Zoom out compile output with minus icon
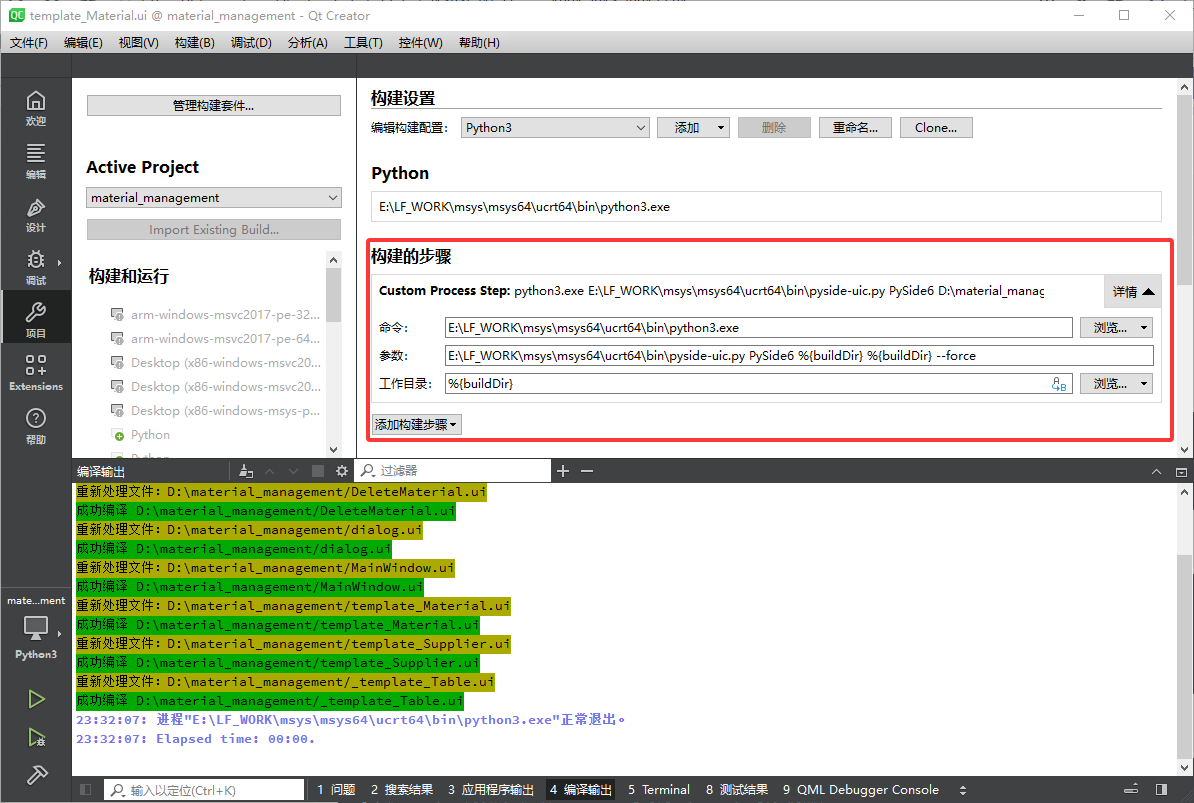1194x803 pixels. coord(587,471)
